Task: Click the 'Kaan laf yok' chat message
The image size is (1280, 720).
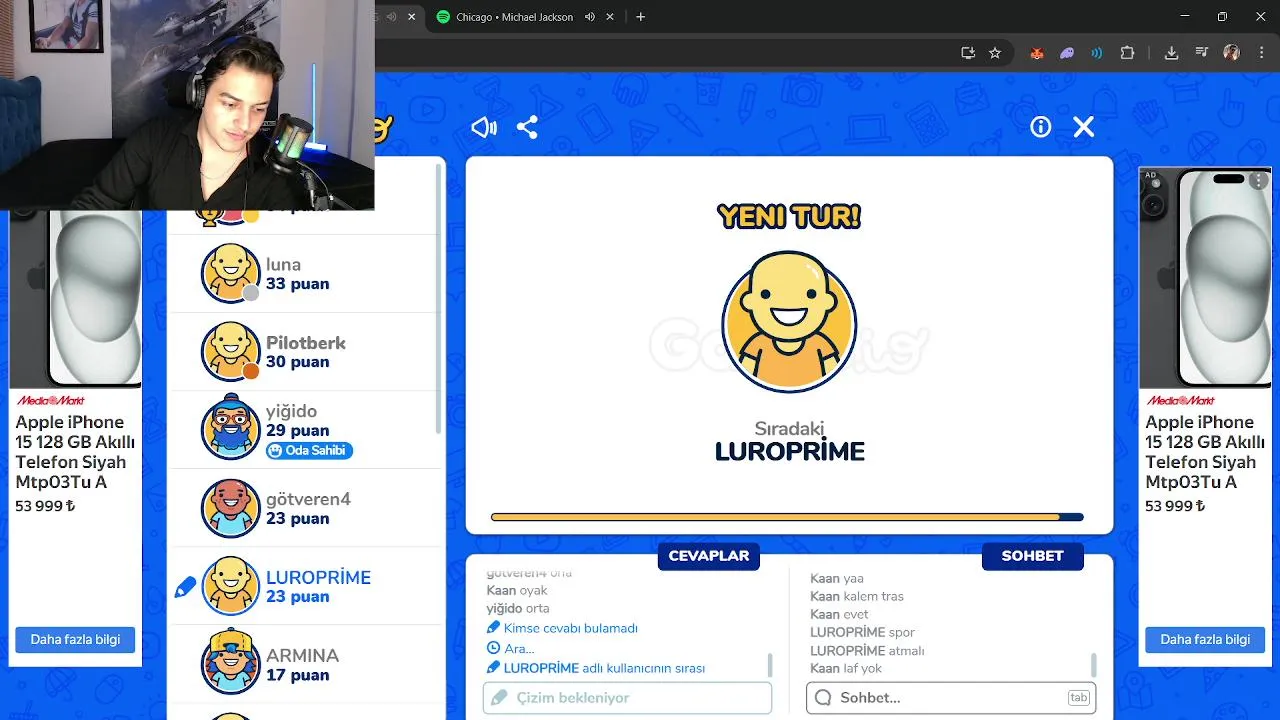Action: tap(846, 668)
